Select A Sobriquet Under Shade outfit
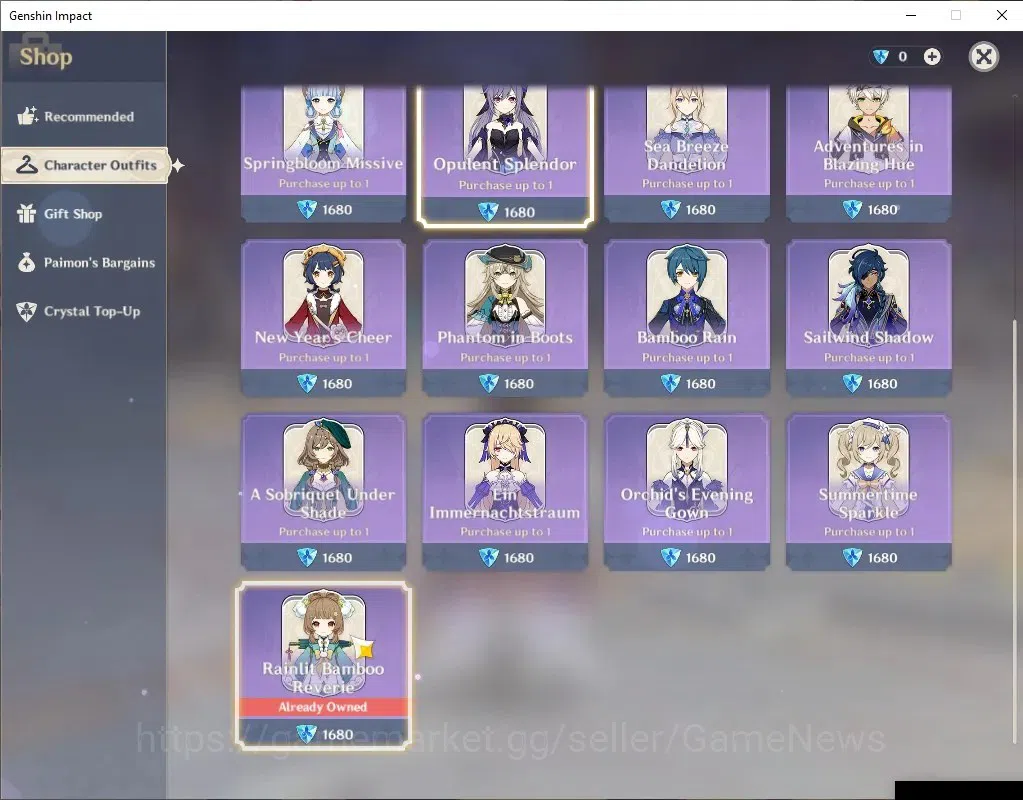This screenshot has height=800, width=1023. click(x=324, y=492)
